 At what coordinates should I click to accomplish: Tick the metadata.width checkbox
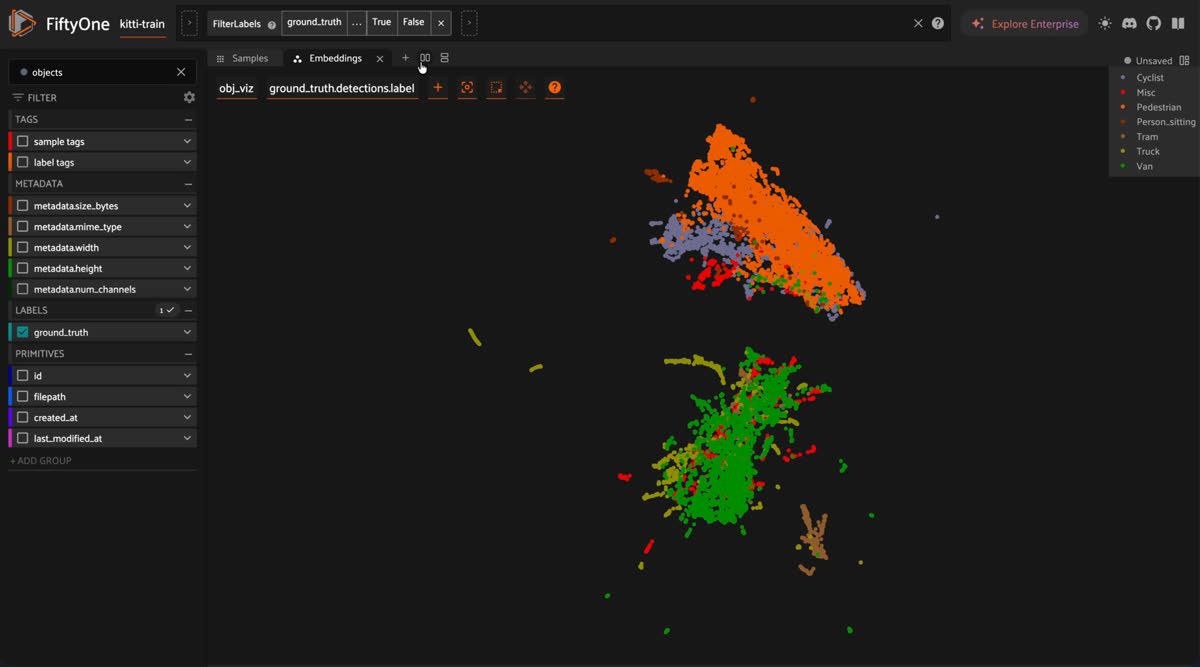(23, 247)
